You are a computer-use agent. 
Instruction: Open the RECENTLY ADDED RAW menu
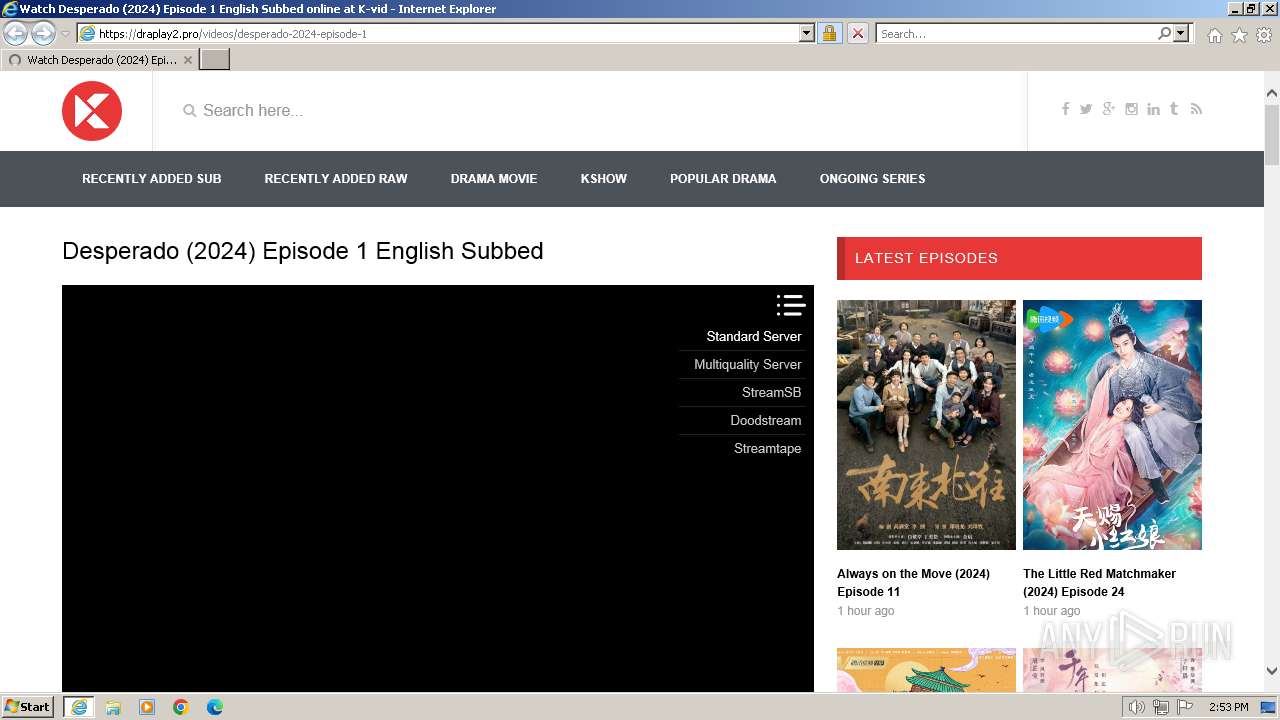(336, 179)
